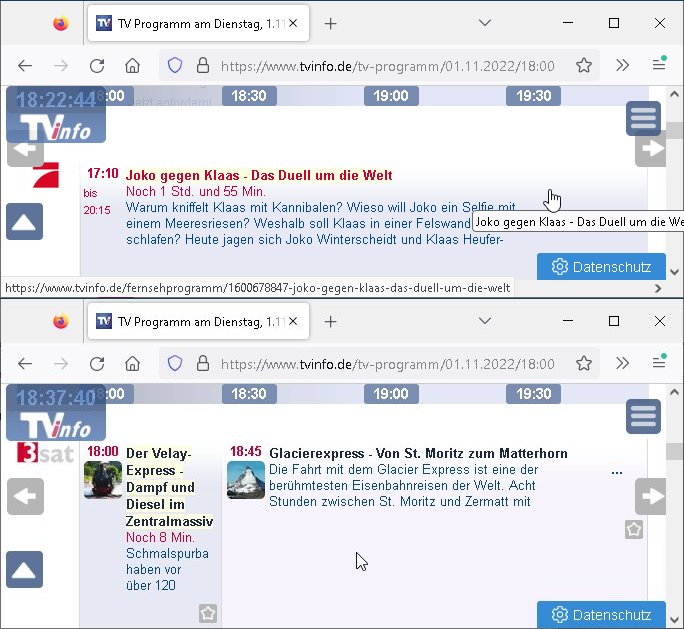Open Glacierexpress - Von St. Moritz zum Matterhorn
This screenshot has width=684, height=629.
point(418,453)
